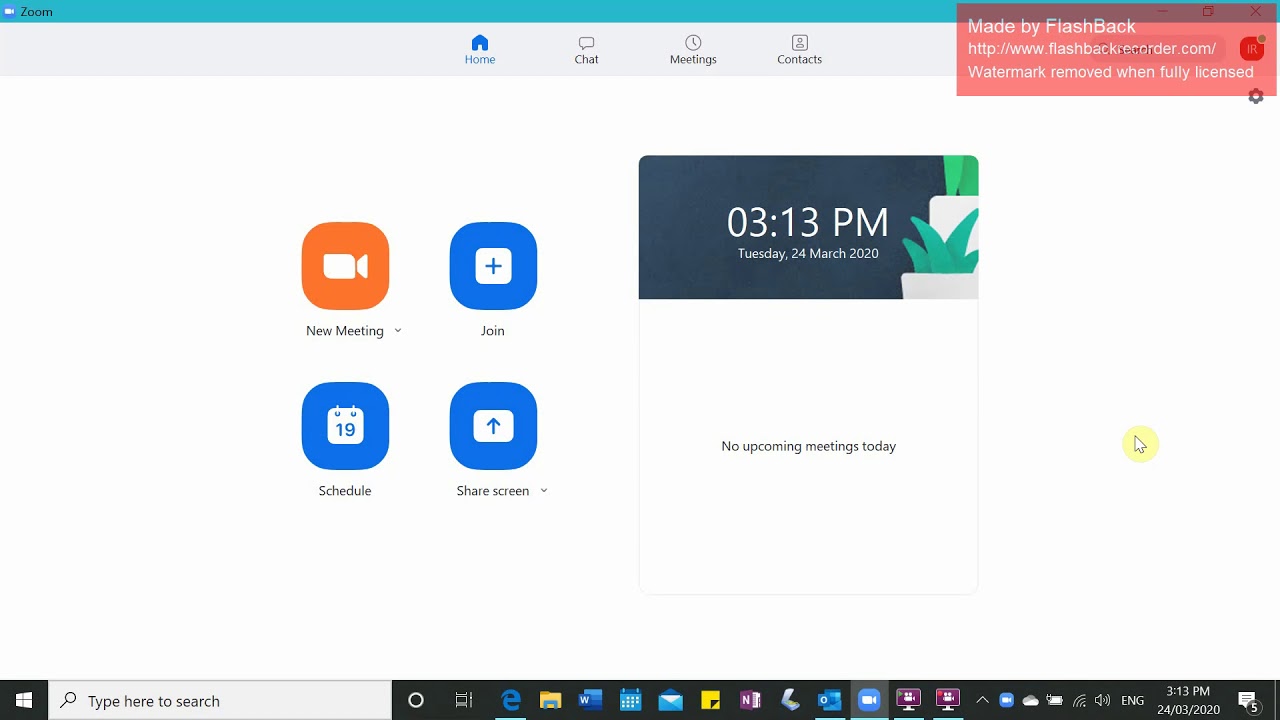Click the date Tuesday, 24 March 2020
Viewport: 1280px width, 720px height.
pos(808,254)
